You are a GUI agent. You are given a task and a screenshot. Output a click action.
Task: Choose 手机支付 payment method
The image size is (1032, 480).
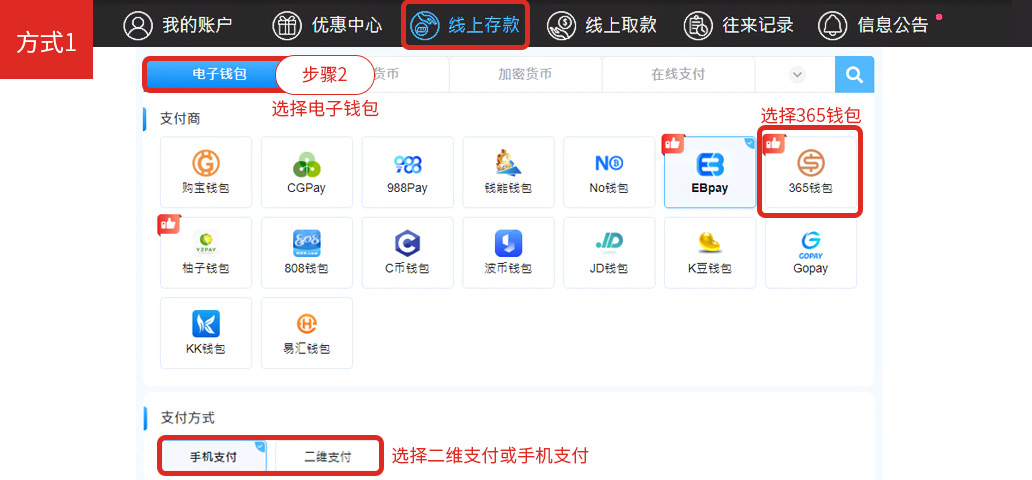click(214, 456)
